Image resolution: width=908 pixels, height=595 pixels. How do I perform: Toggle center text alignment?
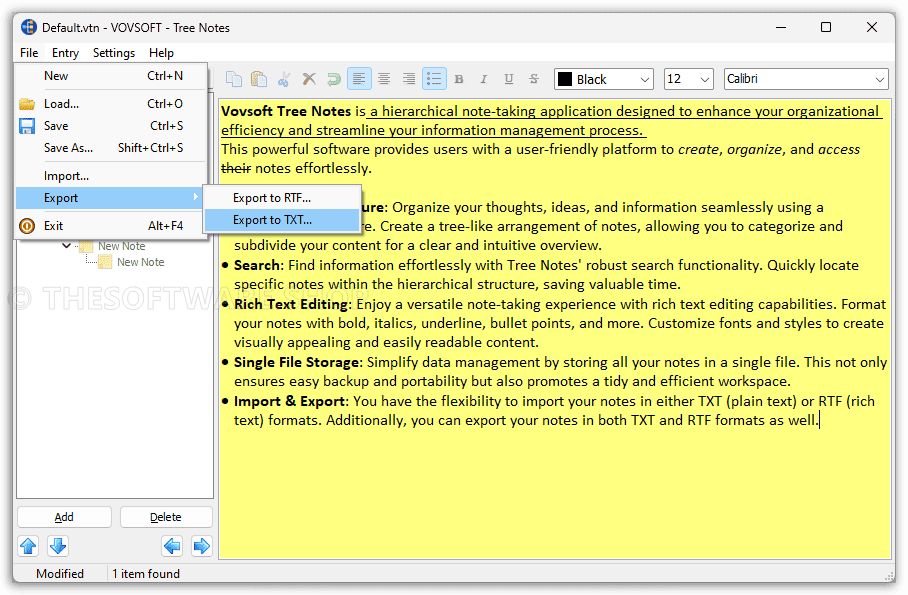click(384, 79)
